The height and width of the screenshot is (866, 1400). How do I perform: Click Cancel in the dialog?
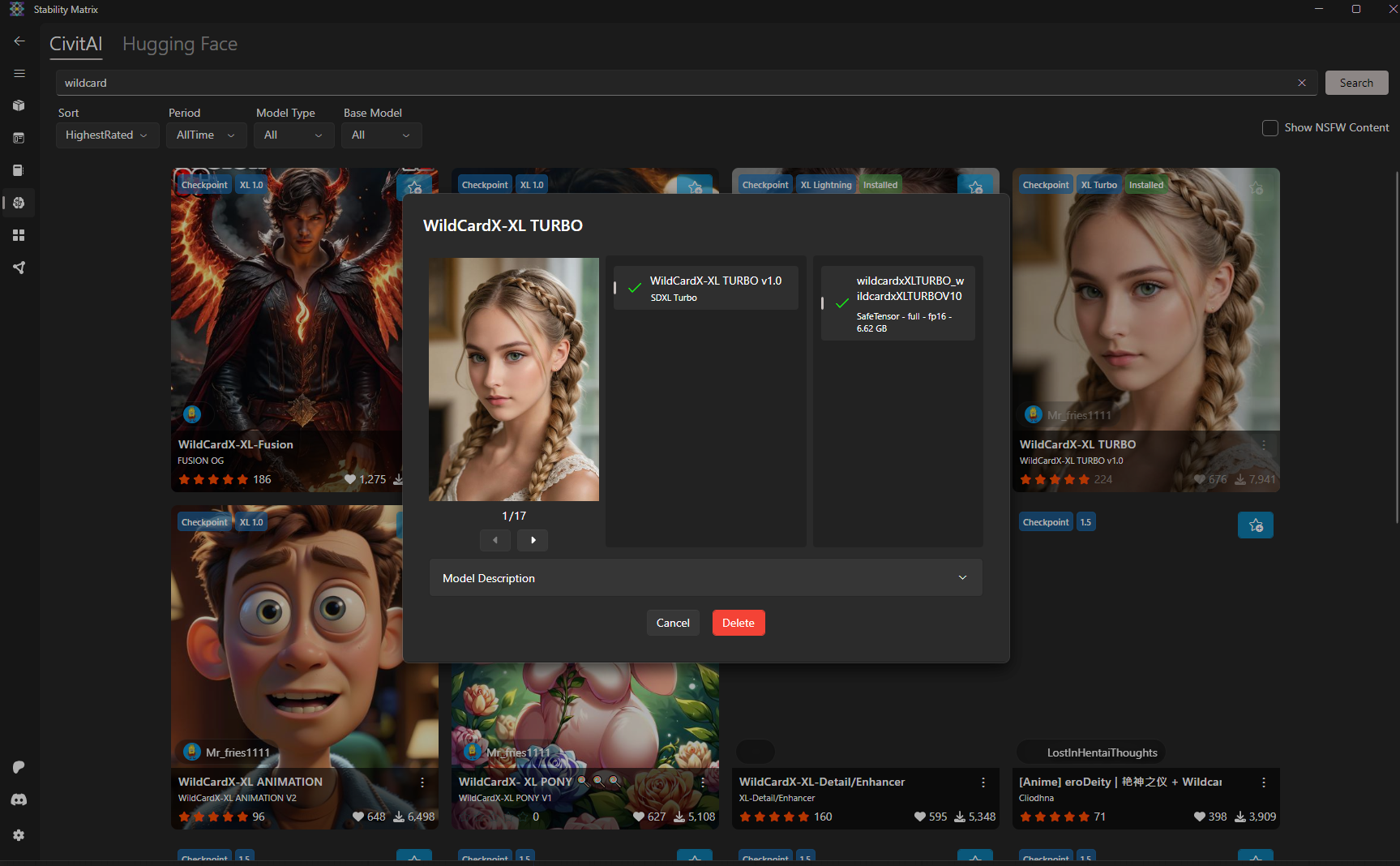[x=673, y=623]
